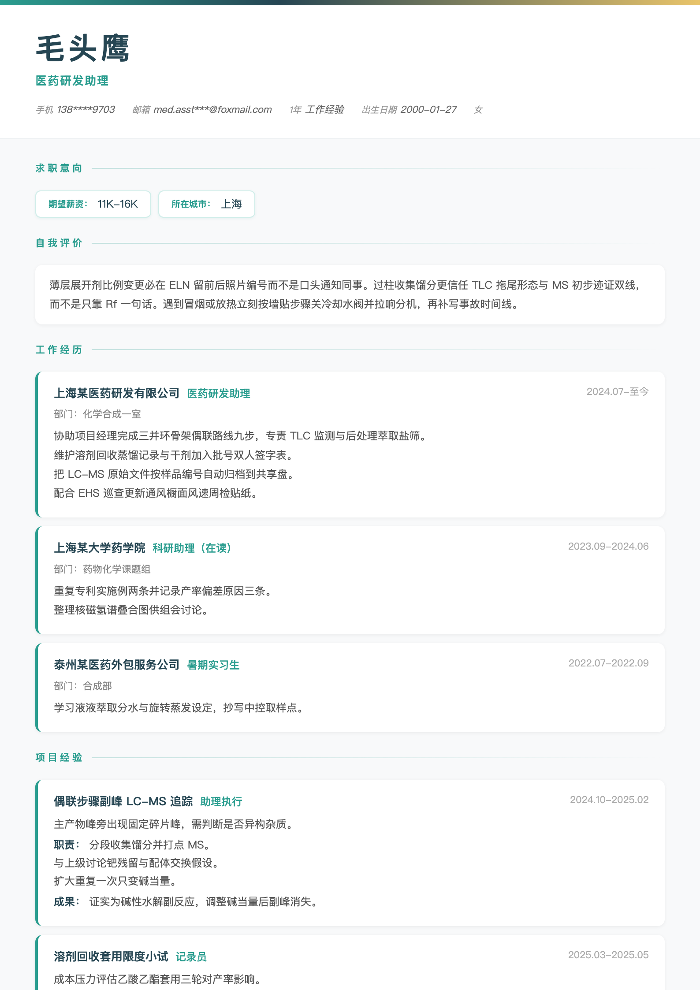Click the date range 2025.03-2025.05
700x990 pixels.
point(608,955)
